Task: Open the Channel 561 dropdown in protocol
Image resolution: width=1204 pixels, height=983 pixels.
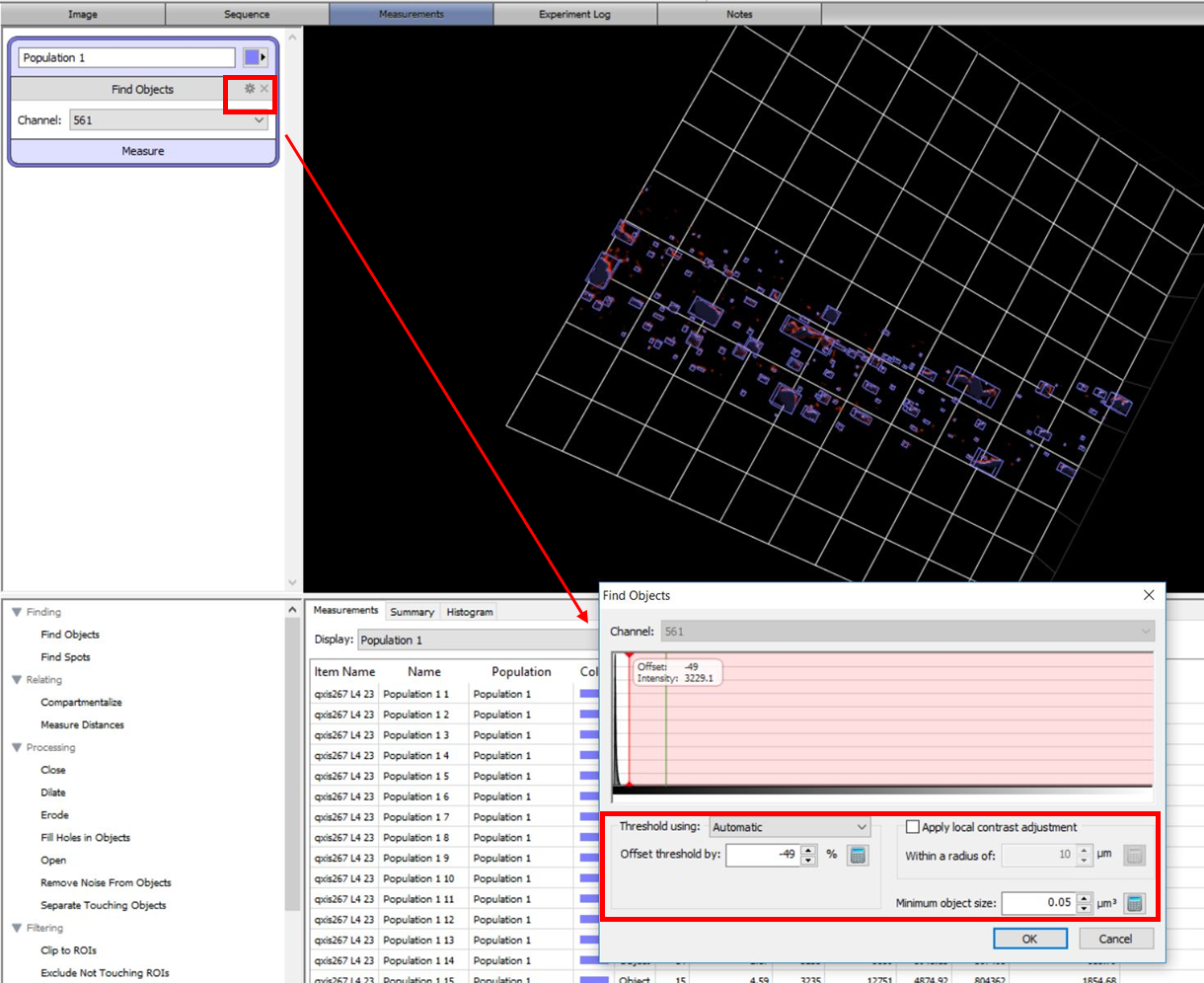Action: [169, 120]
